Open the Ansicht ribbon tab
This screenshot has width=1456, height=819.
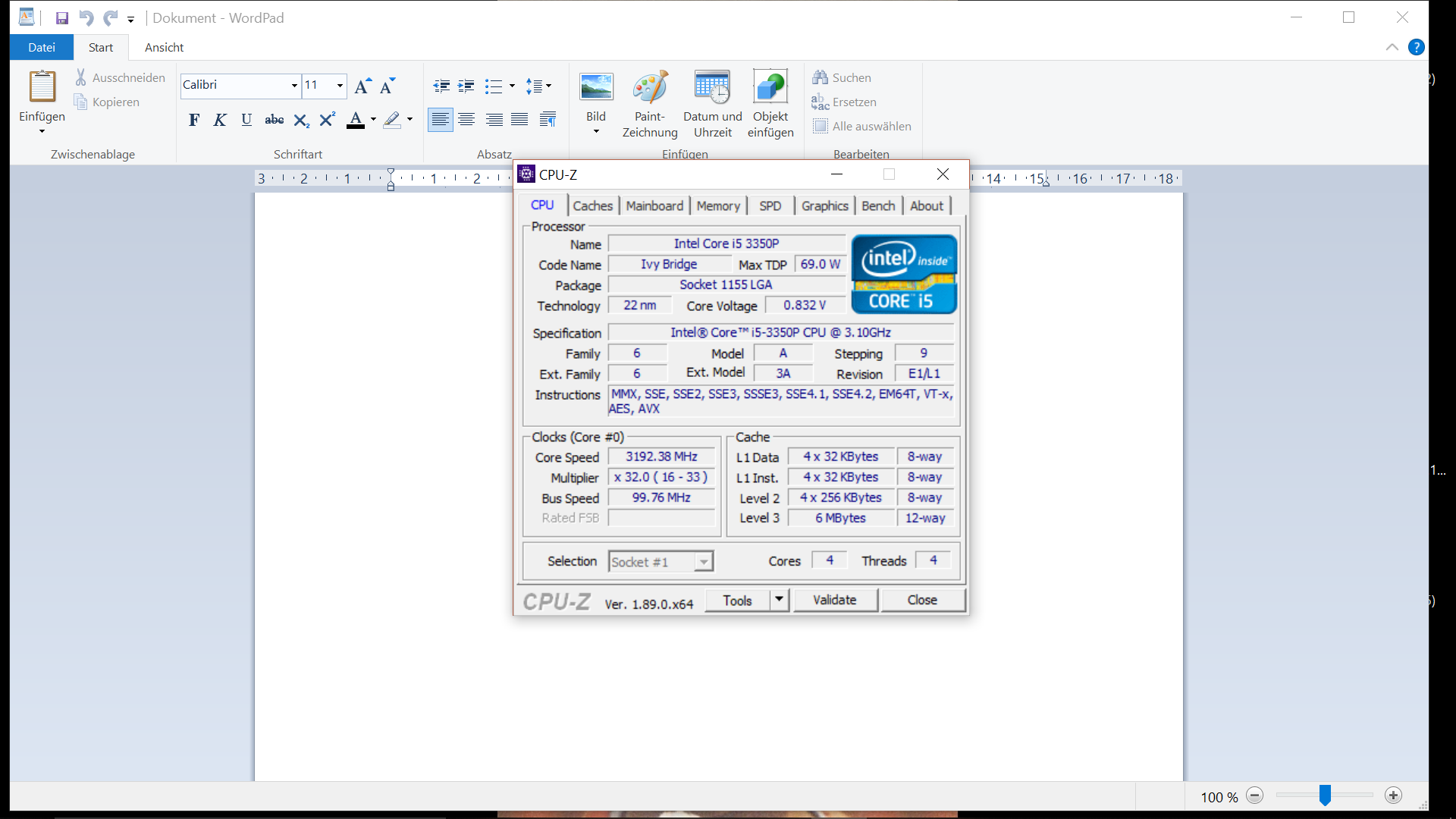(x=164, y=47)
